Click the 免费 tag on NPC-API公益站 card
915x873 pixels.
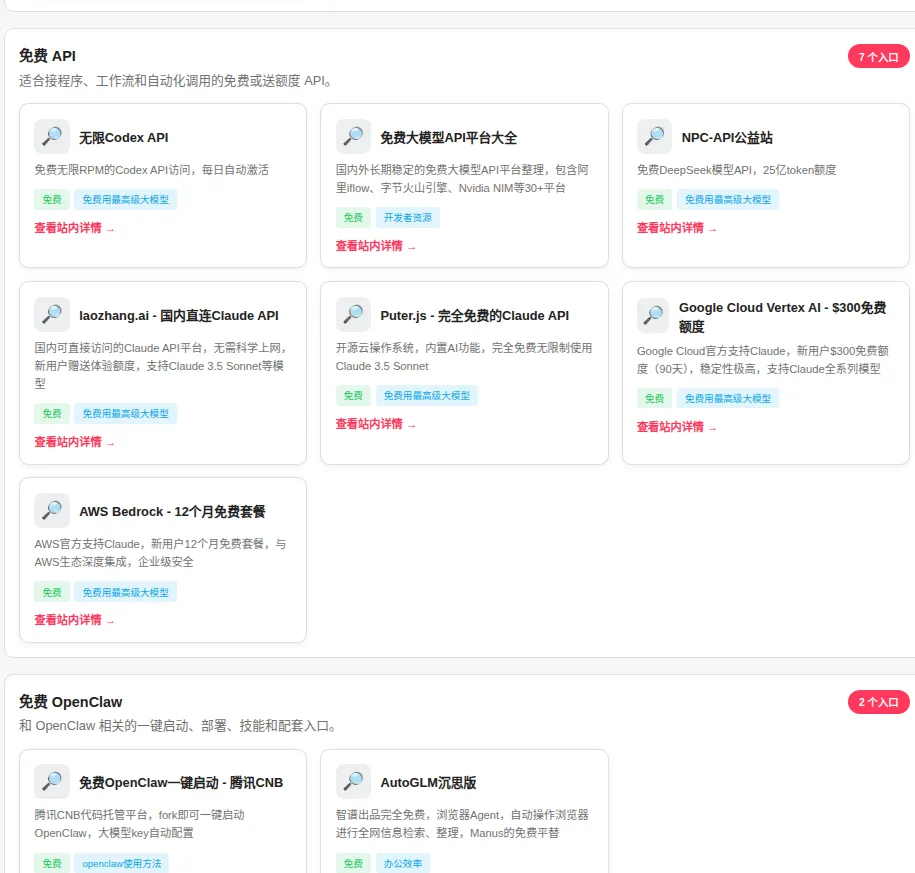coord(654,200)
